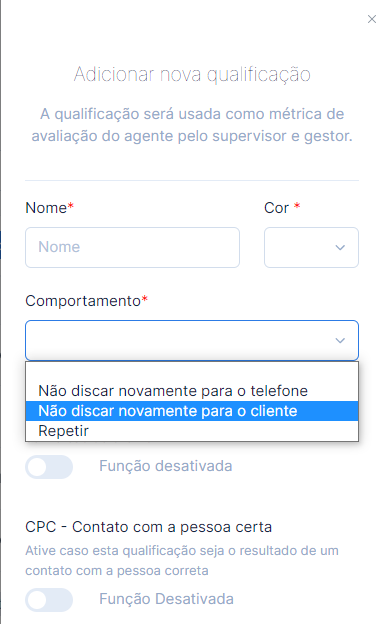Click the CPC Função Desativada label text
382x624 pixels.
[166, 599]
